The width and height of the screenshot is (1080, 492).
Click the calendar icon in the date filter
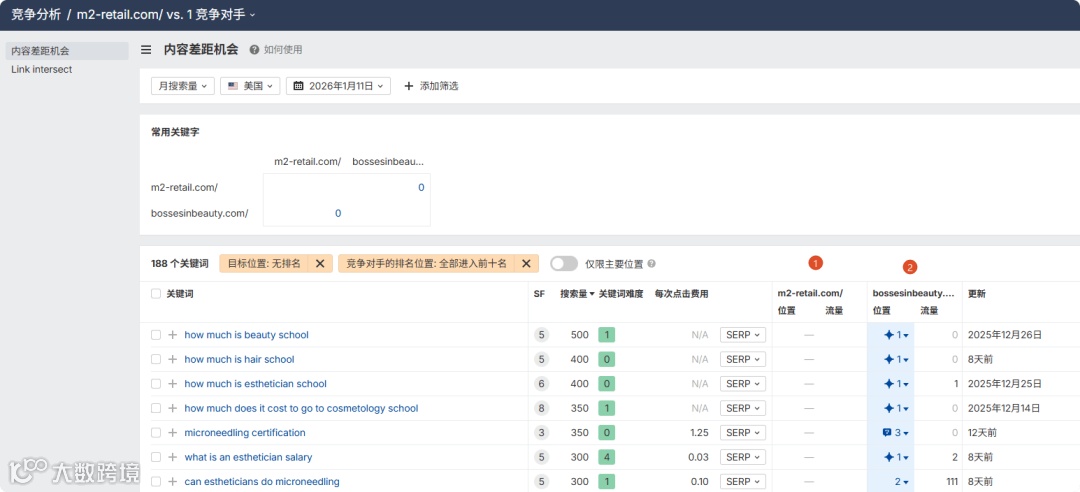click(298, 86)
